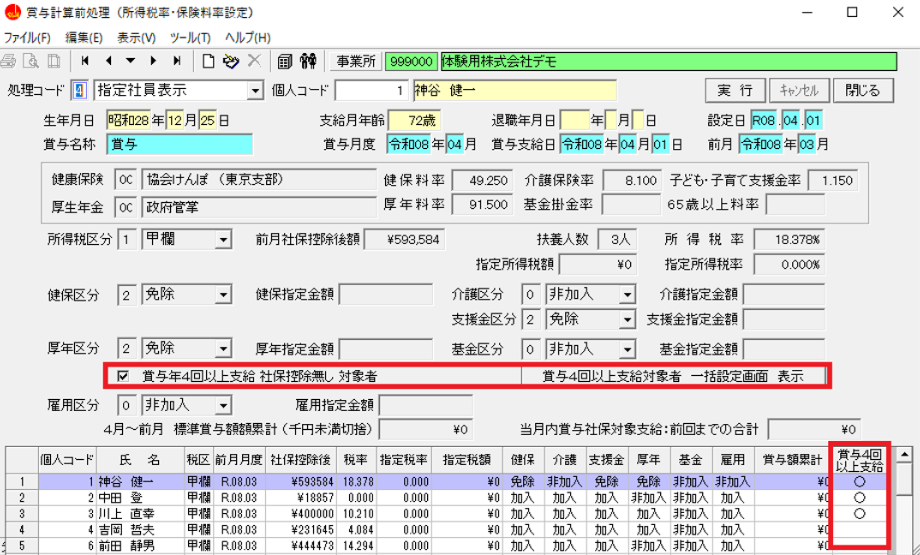Open the 所得税区分 甲欄 dropdown
Screen dimensions: 920x555
(x=223, y=240)
